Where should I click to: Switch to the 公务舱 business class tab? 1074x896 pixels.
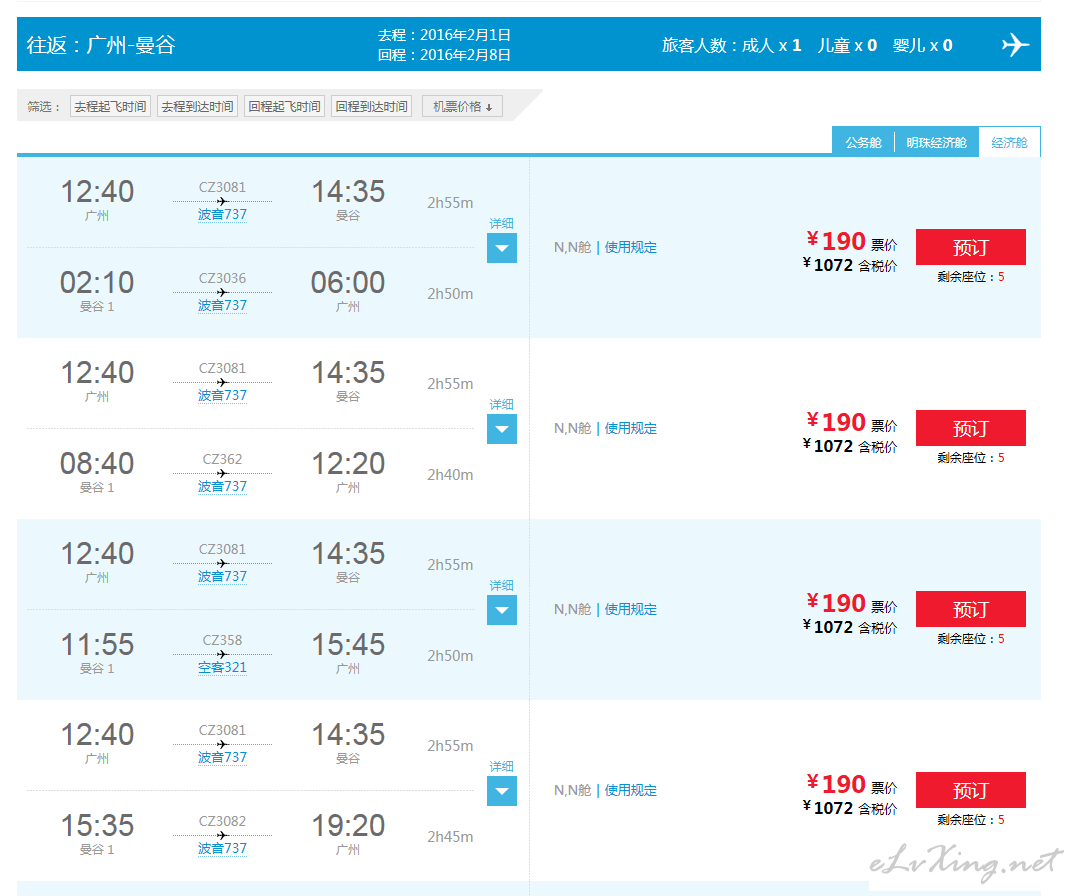click(863, 142)
